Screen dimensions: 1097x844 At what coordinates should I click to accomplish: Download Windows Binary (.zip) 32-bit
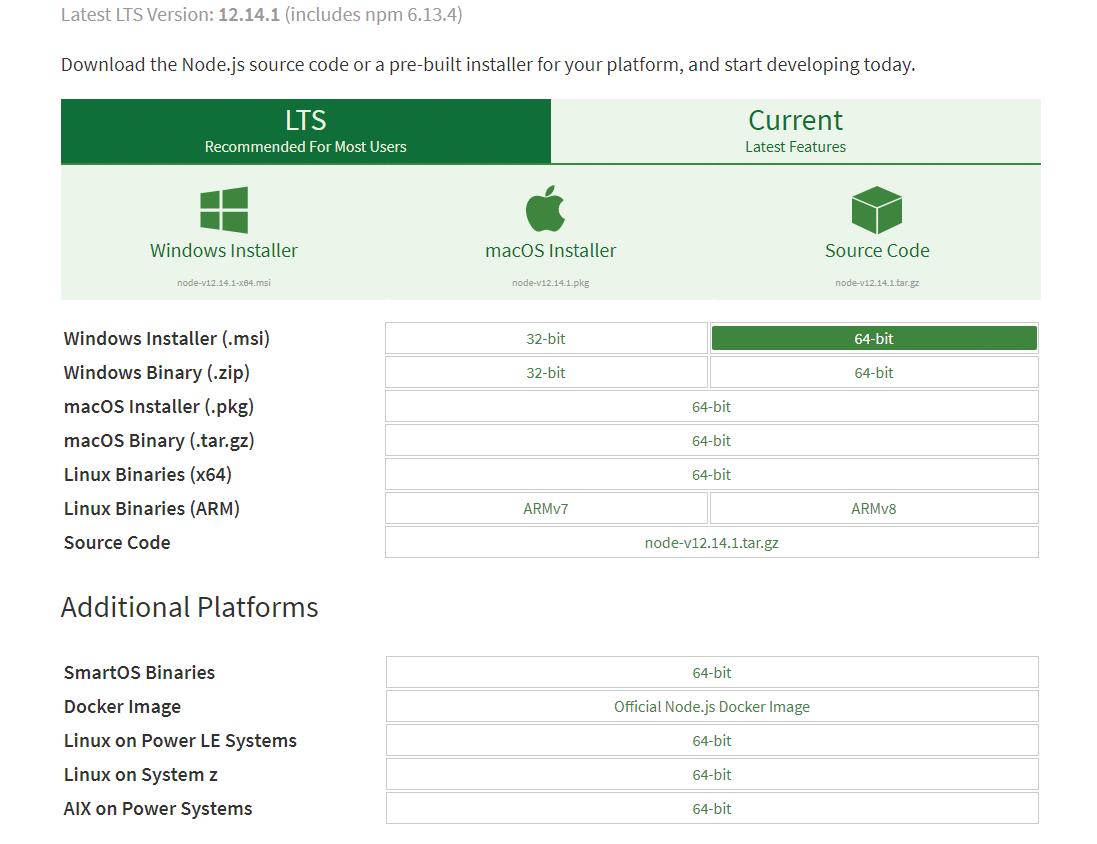546,372
